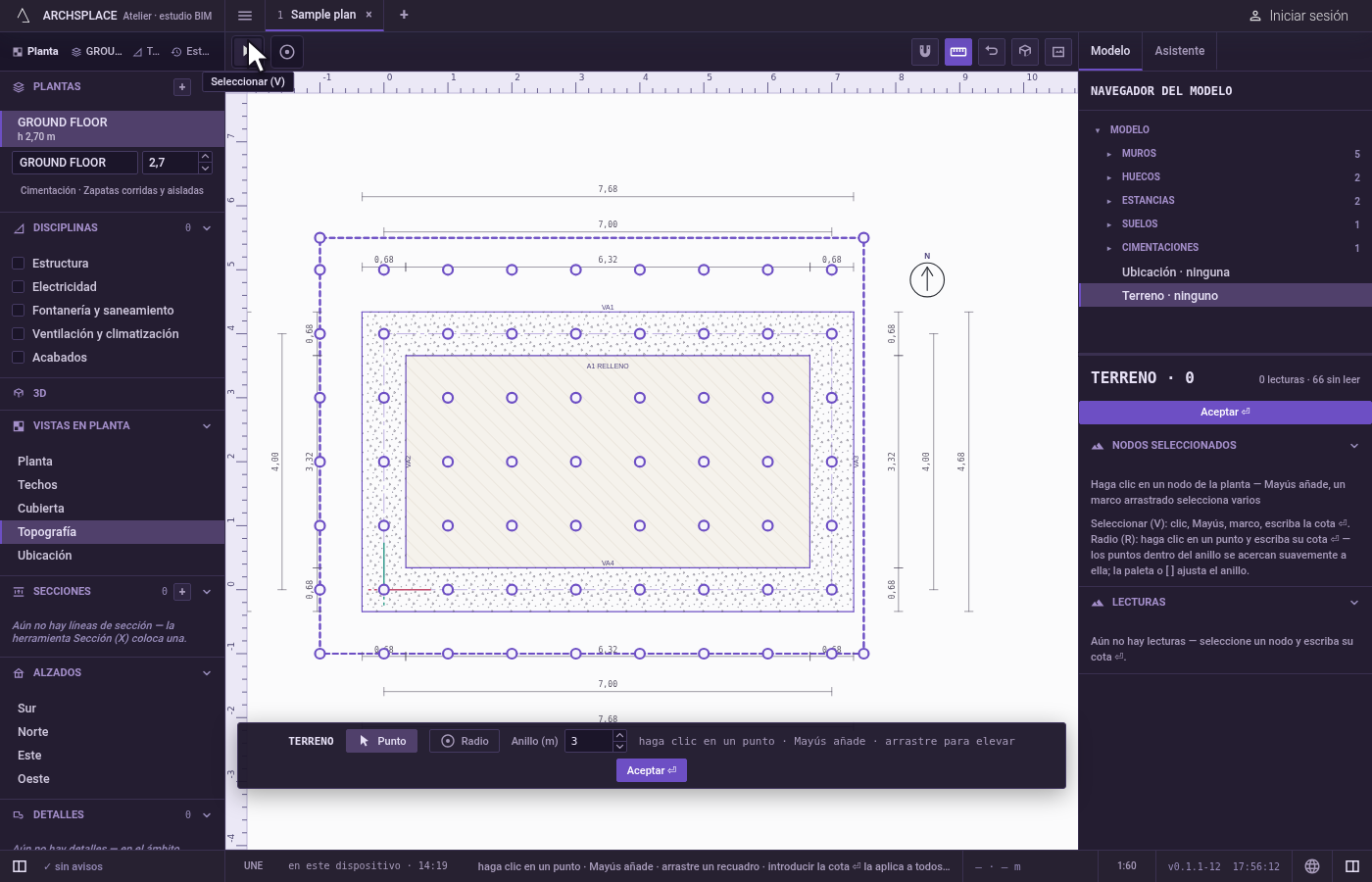Enable the Acabados checkbox
Viewport: 1372px width, 882px height.
pos(18,358)
